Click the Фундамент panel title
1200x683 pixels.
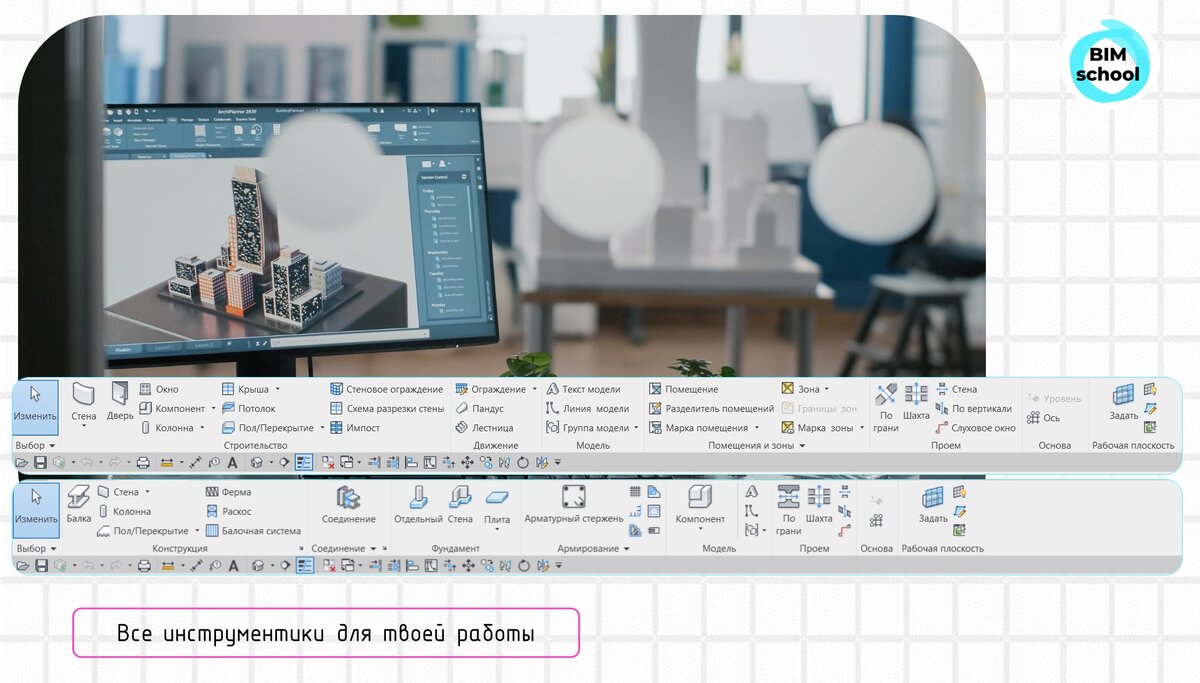[x=455, y=548]
